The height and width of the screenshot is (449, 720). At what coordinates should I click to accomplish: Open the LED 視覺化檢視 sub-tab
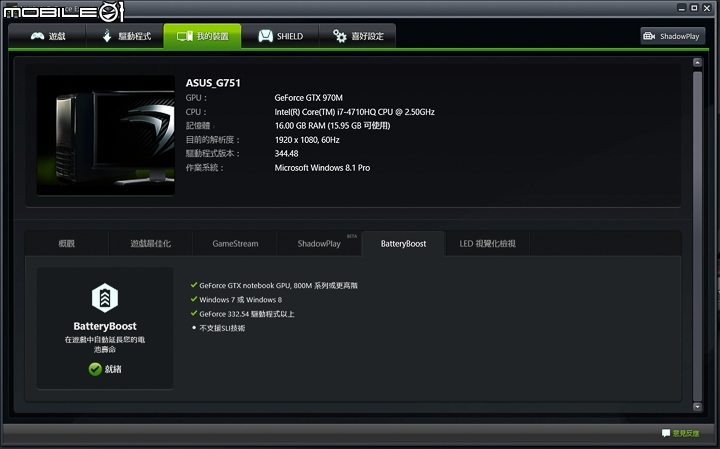488,243
